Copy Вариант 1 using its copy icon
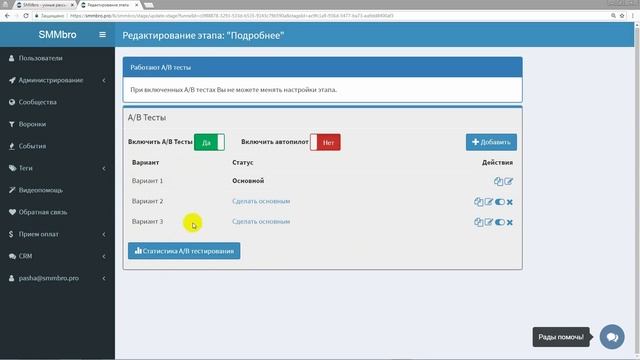The width and height of the screenshot is (640, 360). click(x=498, y=182)
